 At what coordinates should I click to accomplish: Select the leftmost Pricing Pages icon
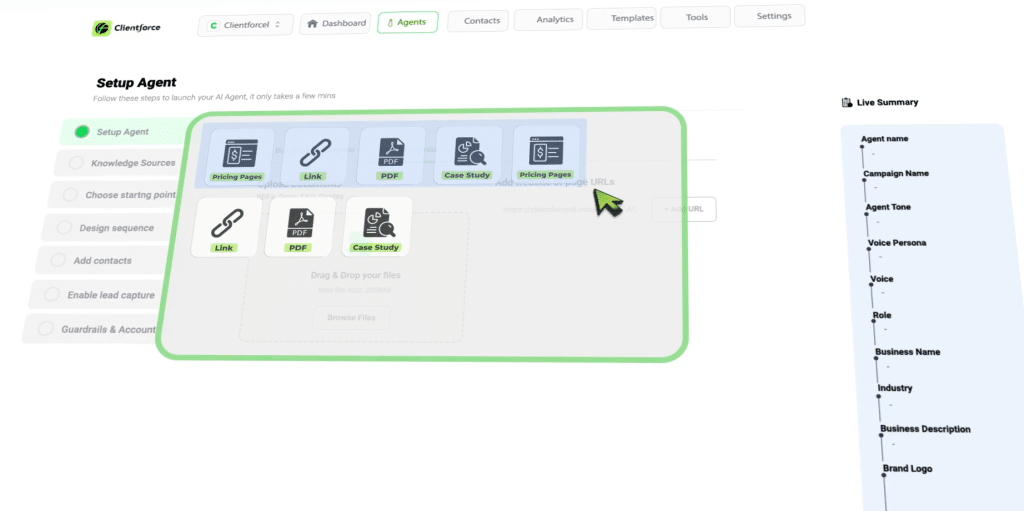click(237, 153)
